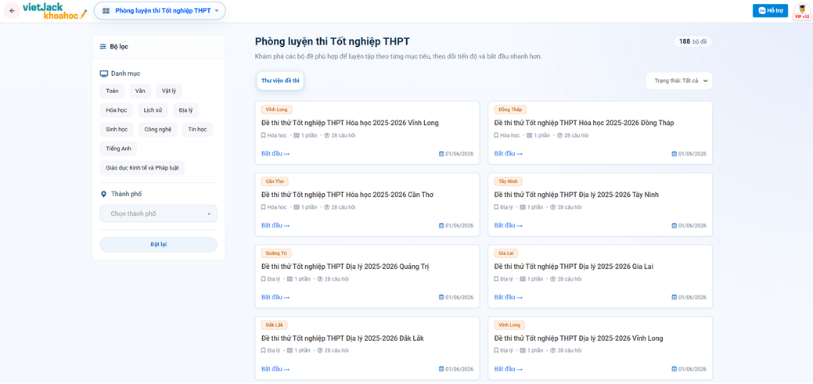Click grid icon in Phòng luyện thi selector

(106, 10)
